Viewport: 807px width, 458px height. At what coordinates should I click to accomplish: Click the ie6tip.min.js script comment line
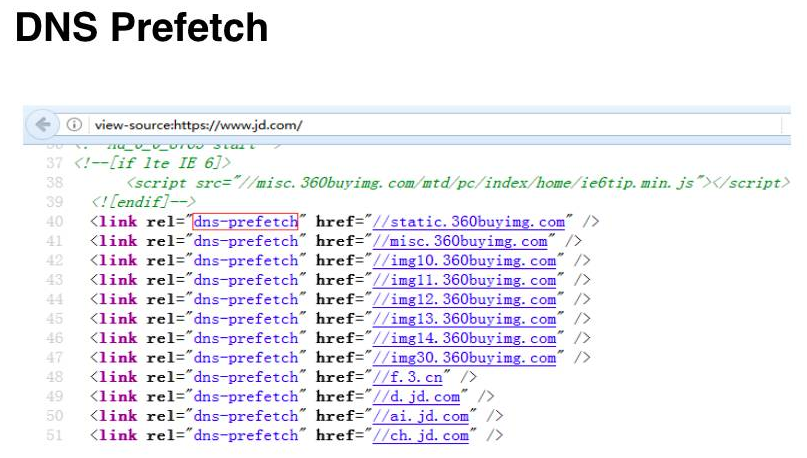pyautogui.click(x=458, y=183)
